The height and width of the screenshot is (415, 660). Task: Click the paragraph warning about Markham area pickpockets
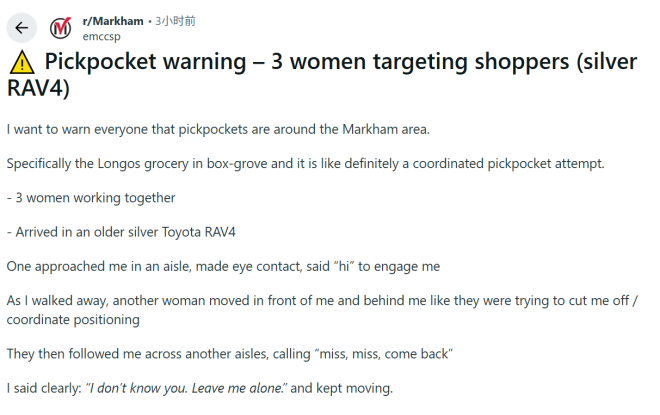pos(216,130)
